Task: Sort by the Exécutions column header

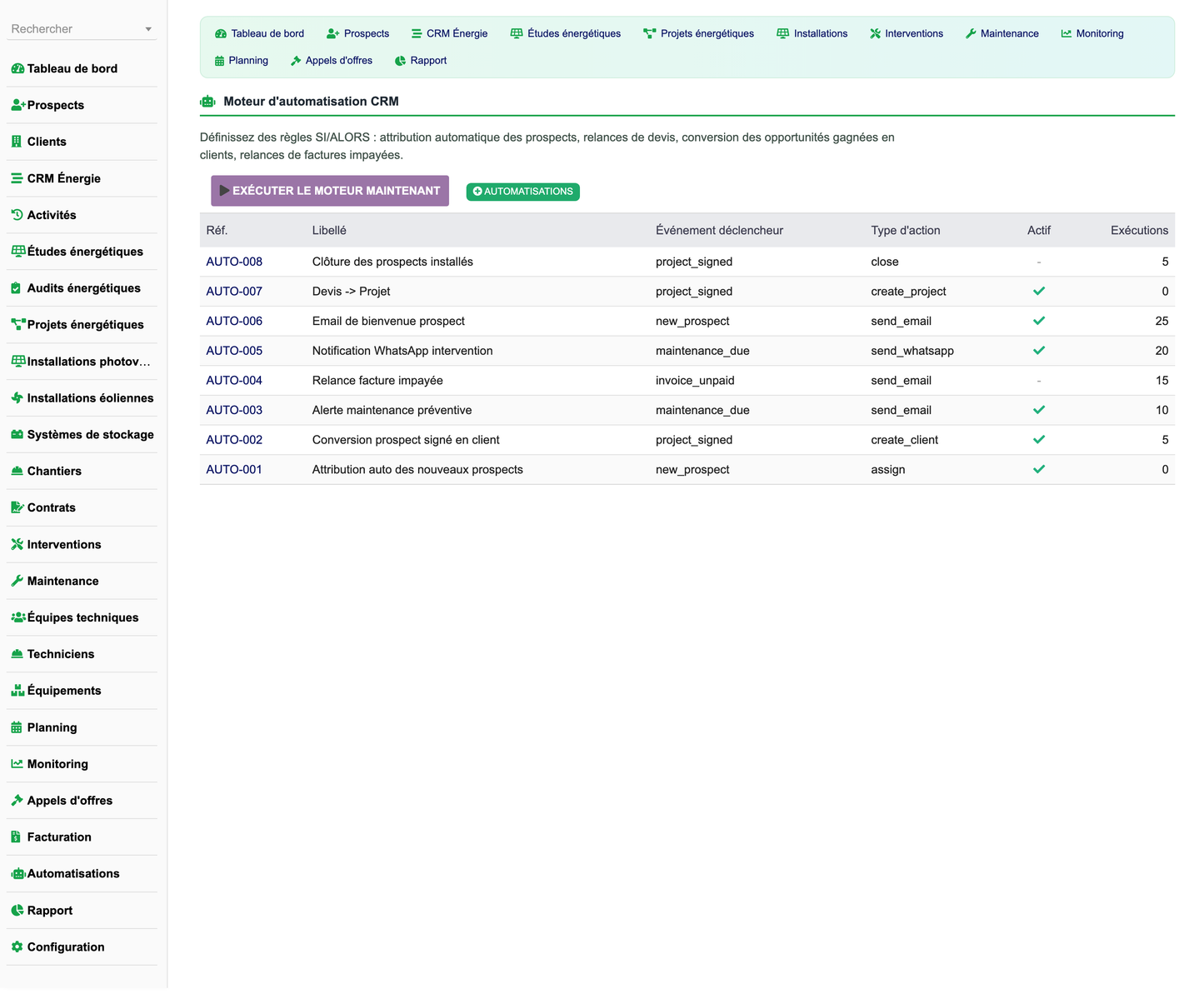Action: (x=1139, y=231)
